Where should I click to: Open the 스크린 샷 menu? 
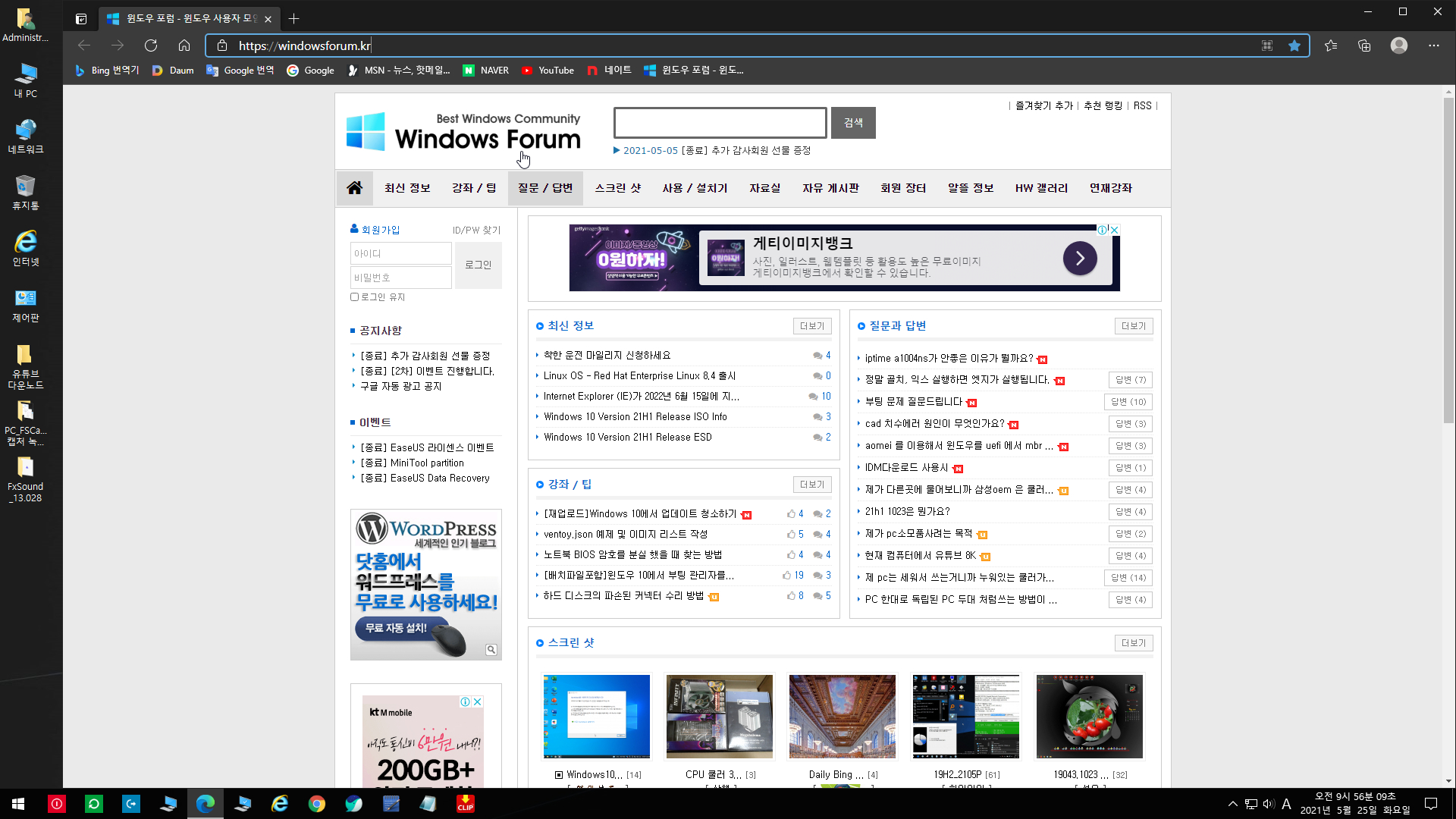tap(618, 188)
